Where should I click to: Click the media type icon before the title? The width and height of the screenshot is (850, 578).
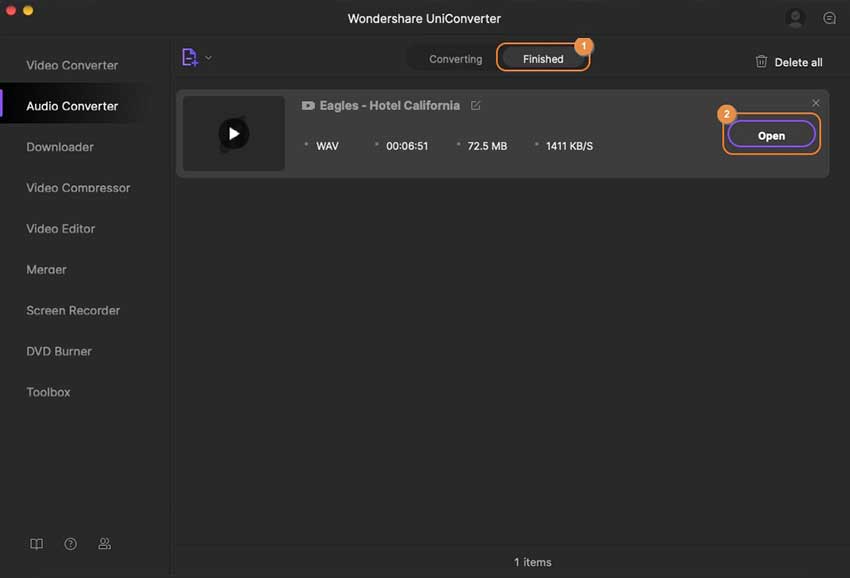[x=308, y=106]
